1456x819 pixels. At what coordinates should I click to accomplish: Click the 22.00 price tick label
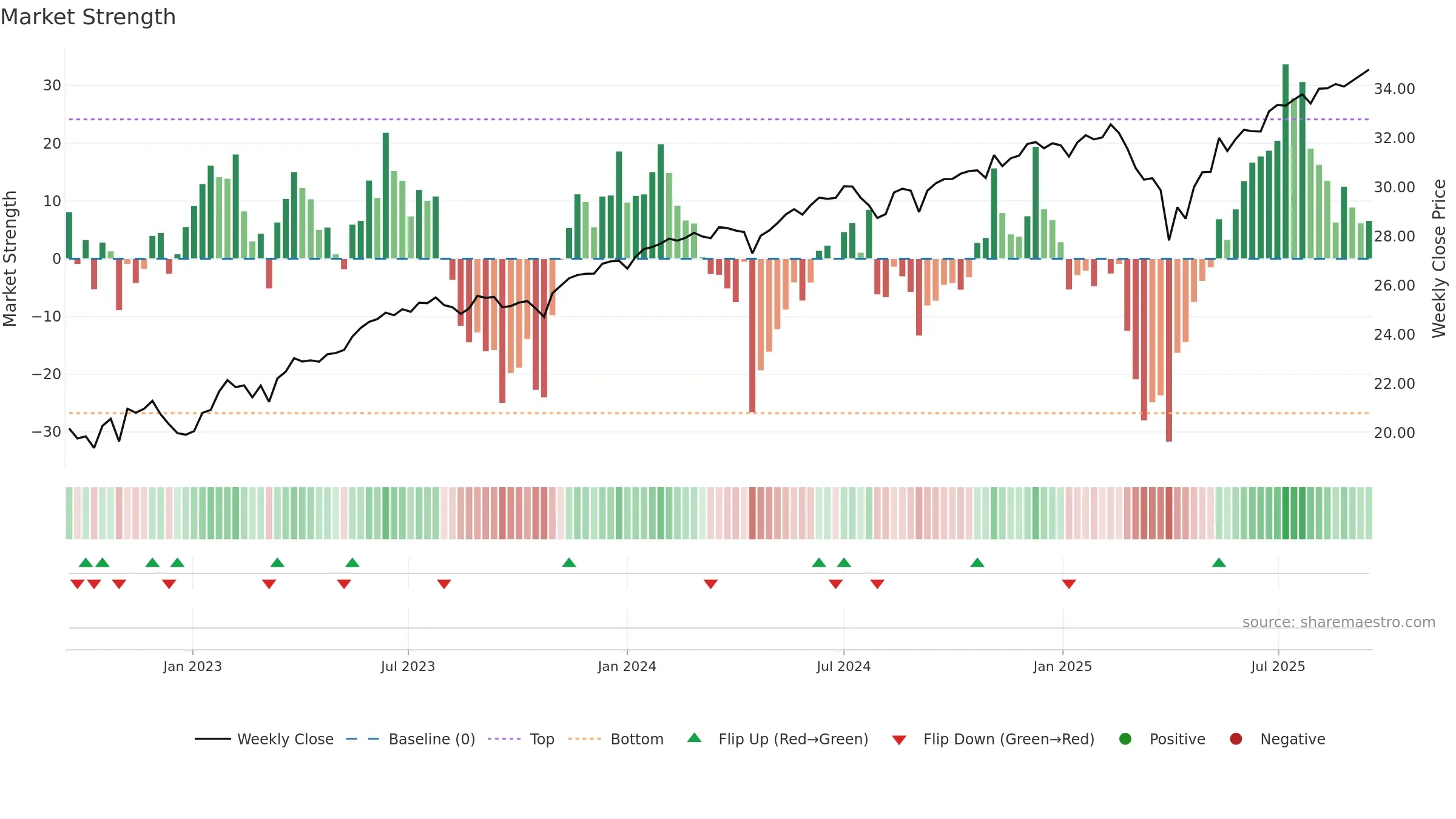[1394, 383]
